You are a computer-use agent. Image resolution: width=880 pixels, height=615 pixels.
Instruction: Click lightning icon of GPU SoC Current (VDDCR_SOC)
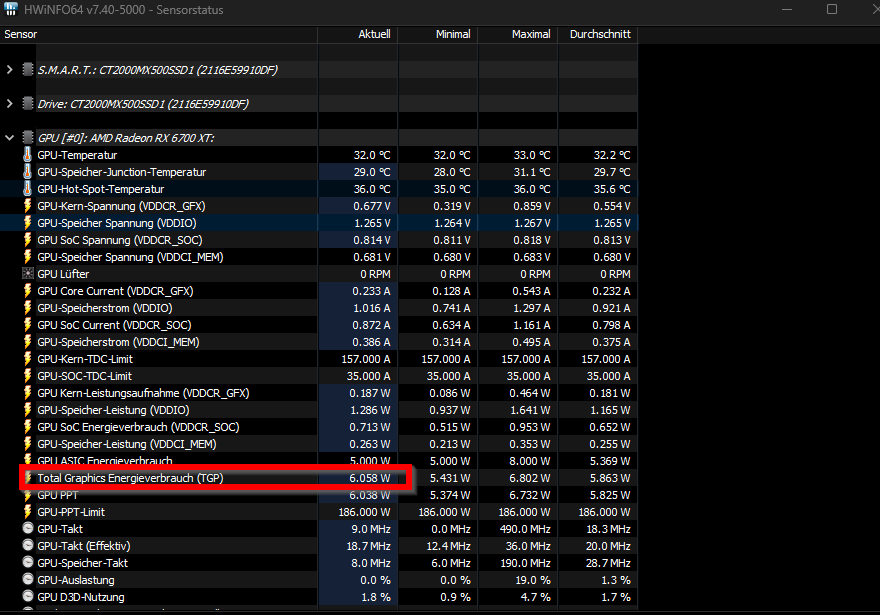[28, 325]
